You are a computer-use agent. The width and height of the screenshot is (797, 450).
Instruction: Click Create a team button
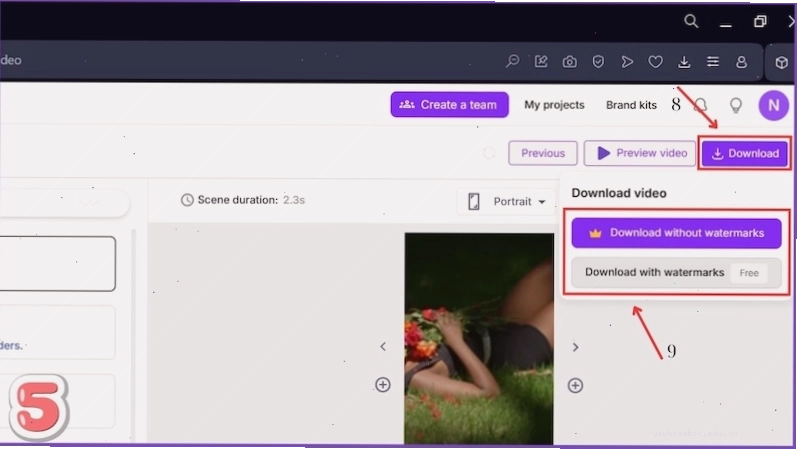[449, 105]
